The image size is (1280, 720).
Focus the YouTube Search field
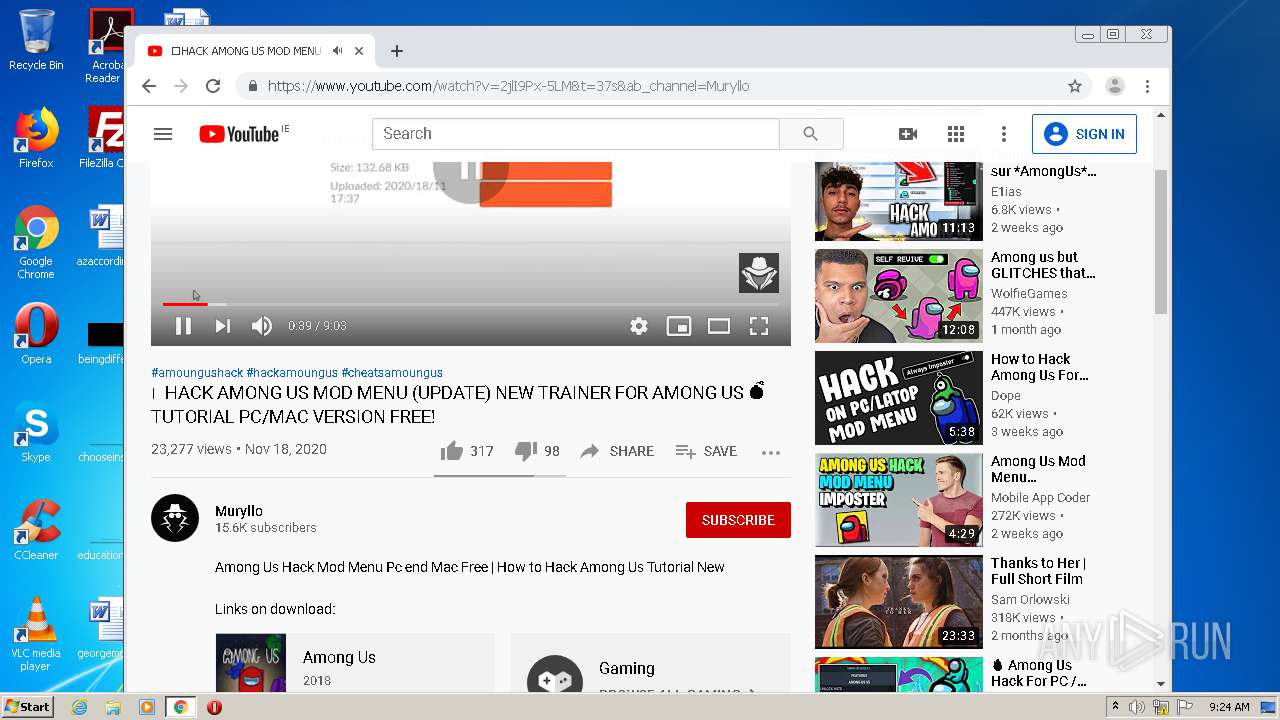(x=576, y=134)
